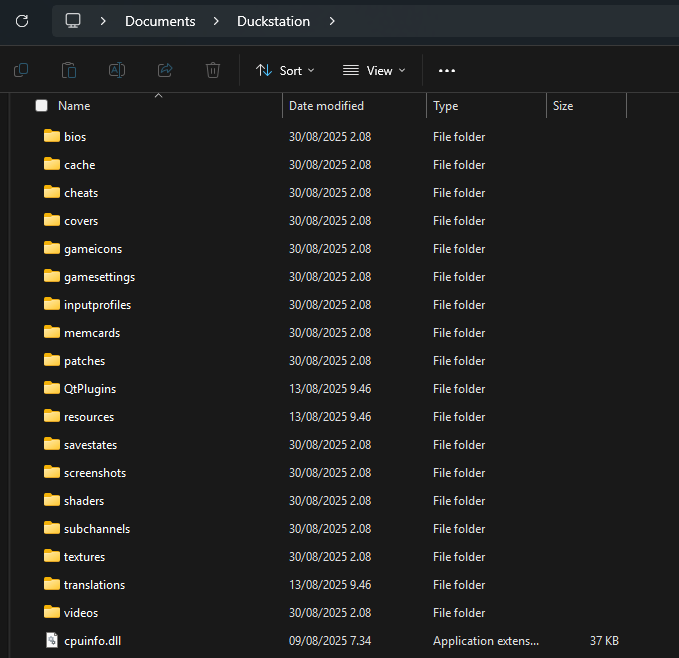
Task: Click the memcards folder icon
Action: tap(52, 332)
